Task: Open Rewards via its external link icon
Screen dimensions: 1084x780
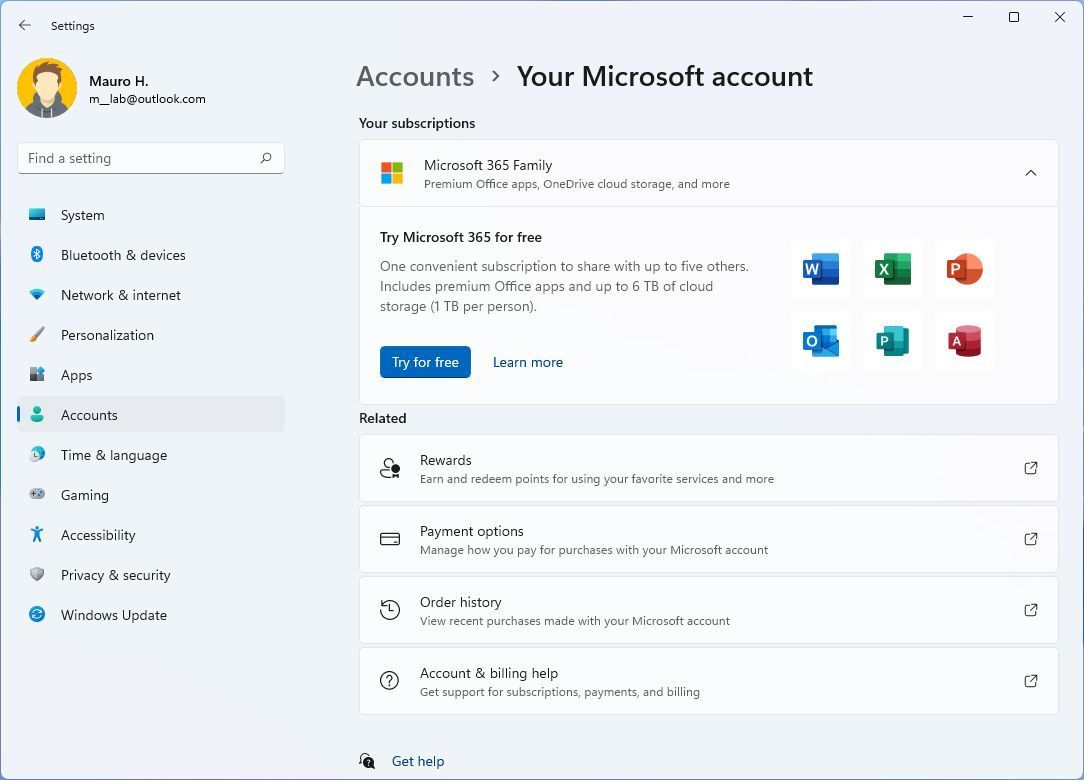Action: [1031, 467]
